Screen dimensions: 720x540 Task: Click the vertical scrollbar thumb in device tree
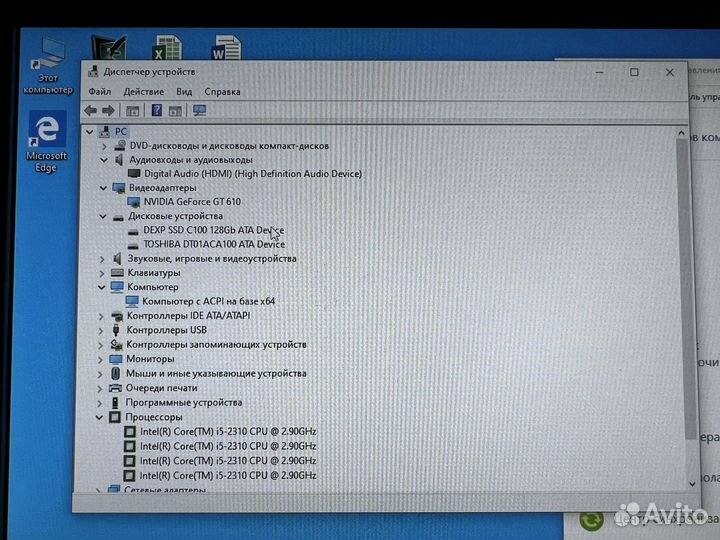tap(684, 289)
